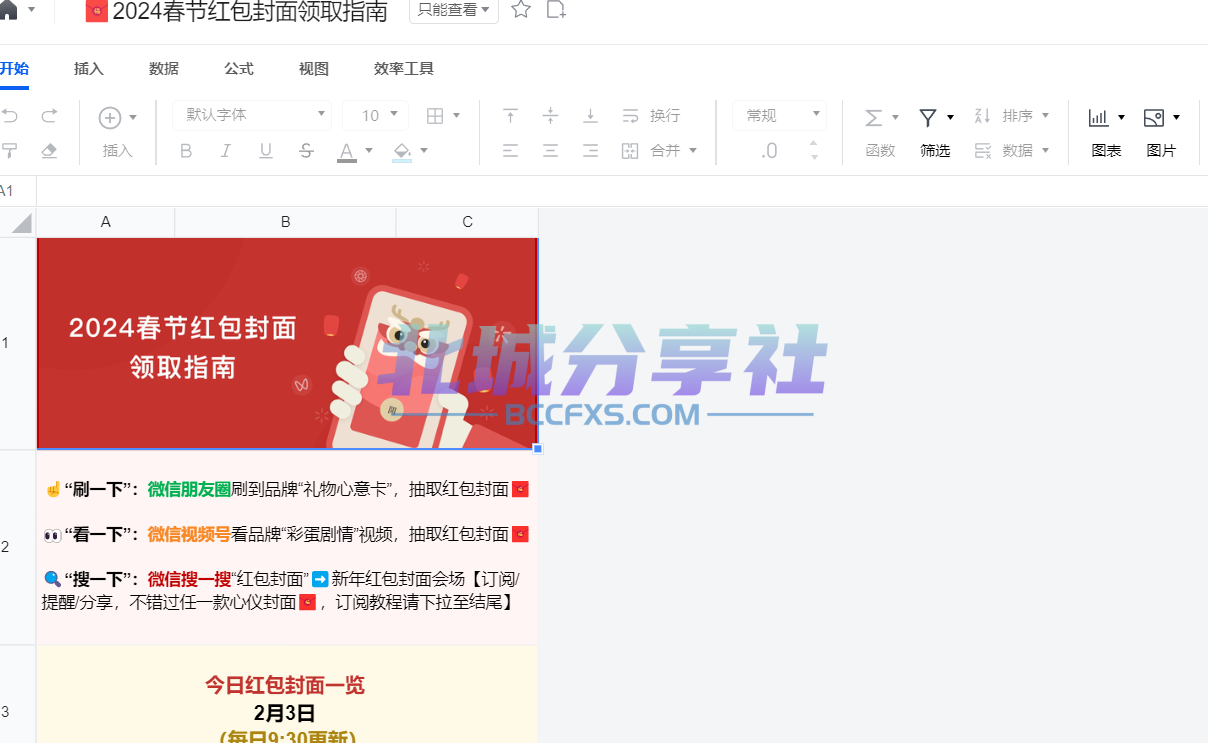This screenshot has height=743, width=1208.
Task: Click the Σ 函数 sum icon
Action: (x=873, y=118)
